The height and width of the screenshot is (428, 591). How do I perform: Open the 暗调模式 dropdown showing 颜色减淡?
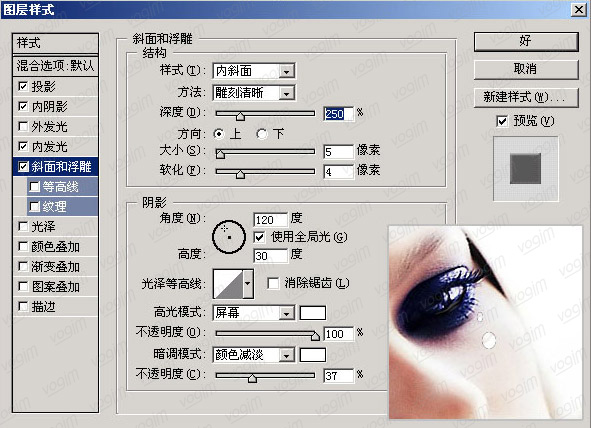[x=254, y=355]
